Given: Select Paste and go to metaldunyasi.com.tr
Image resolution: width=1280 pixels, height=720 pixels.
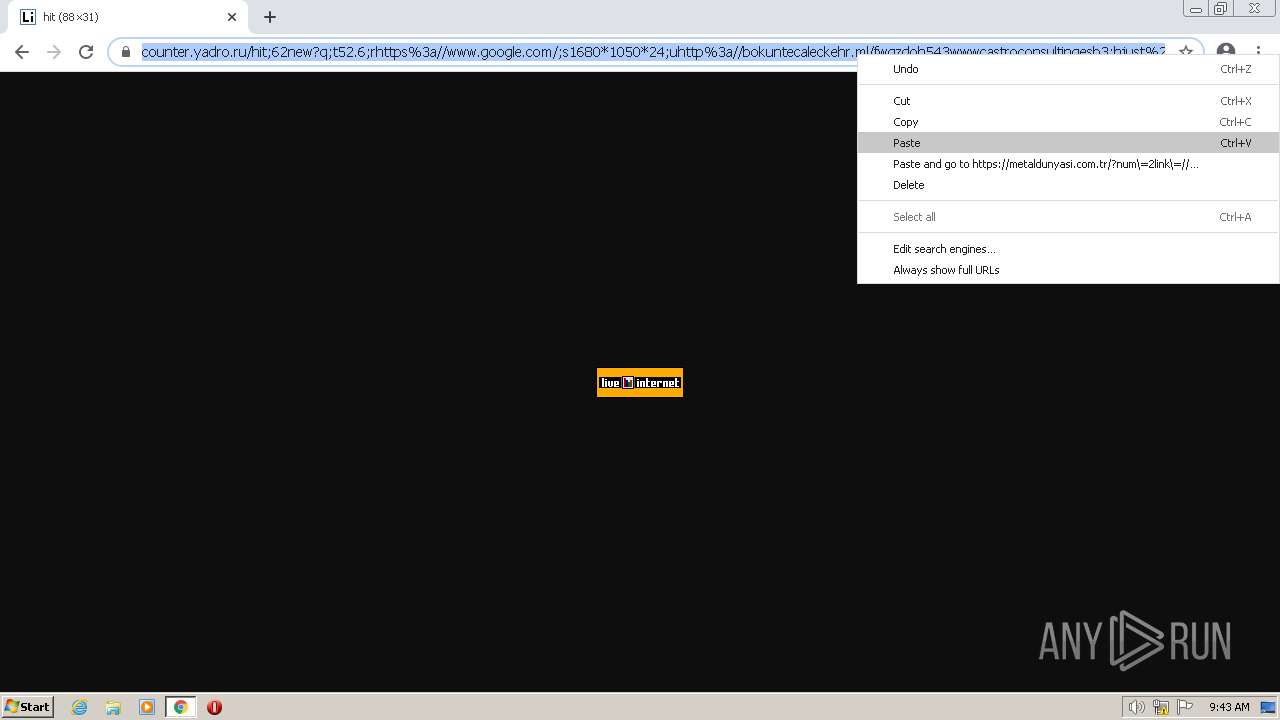Looking at the screenshot, I should (1068, 164).
